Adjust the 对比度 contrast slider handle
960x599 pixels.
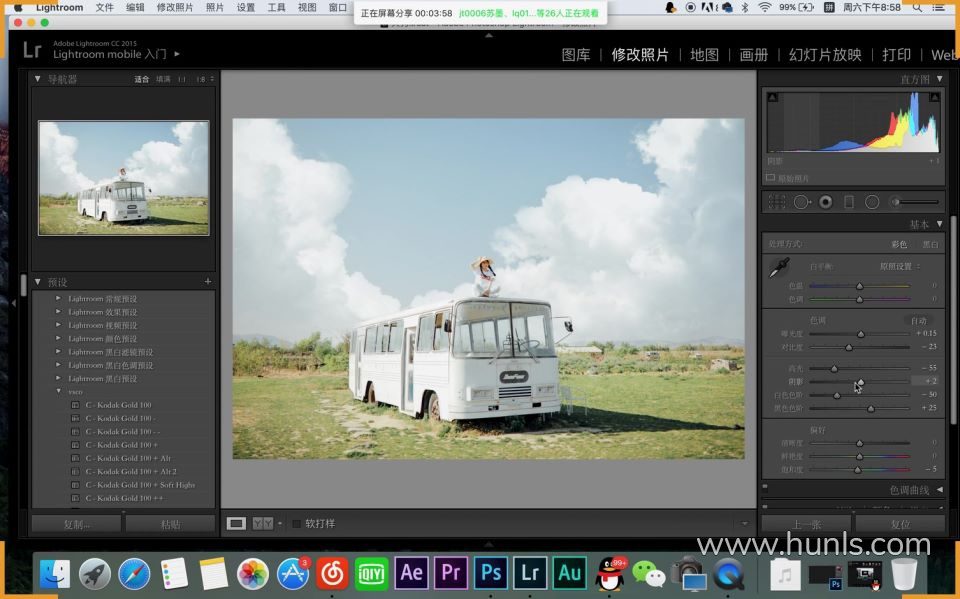pyautogui.click(x=849, y=347)
